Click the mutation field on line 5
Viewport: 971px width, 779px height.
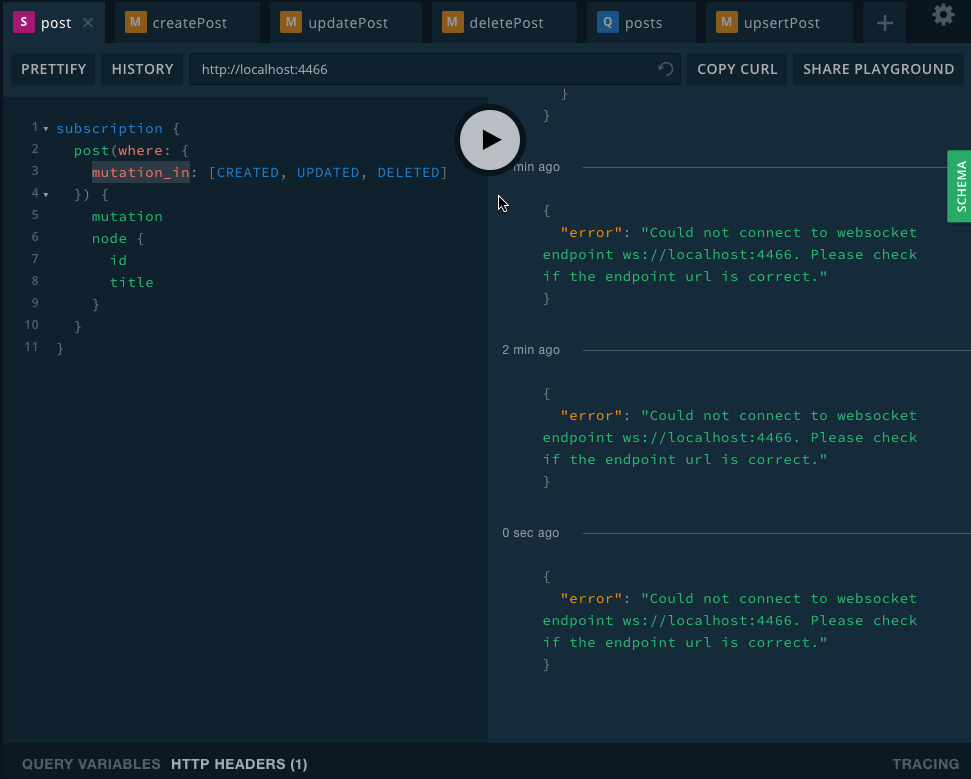click(x=127, y=216)
